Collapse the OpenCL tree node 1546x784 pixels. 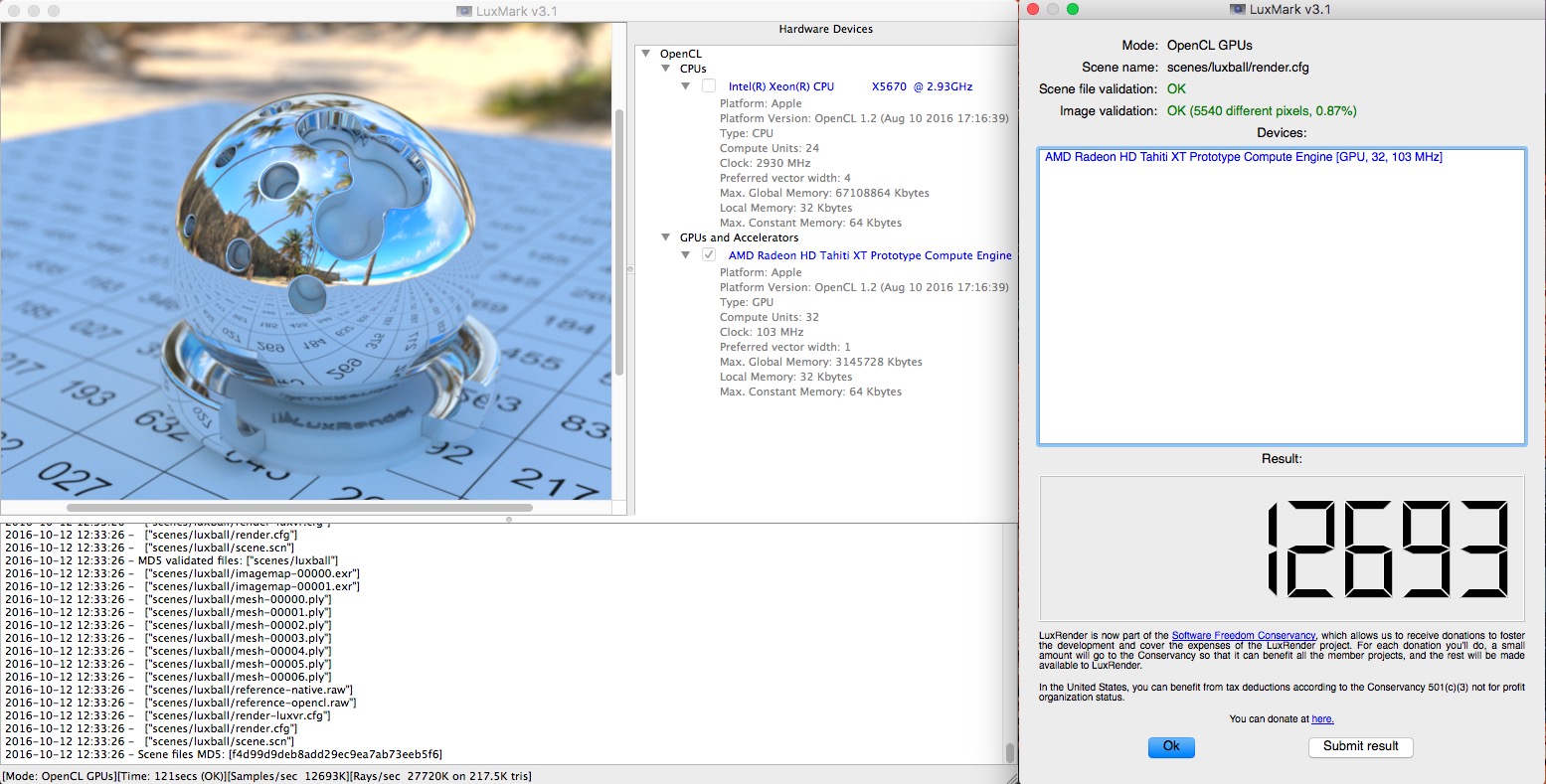646,54
